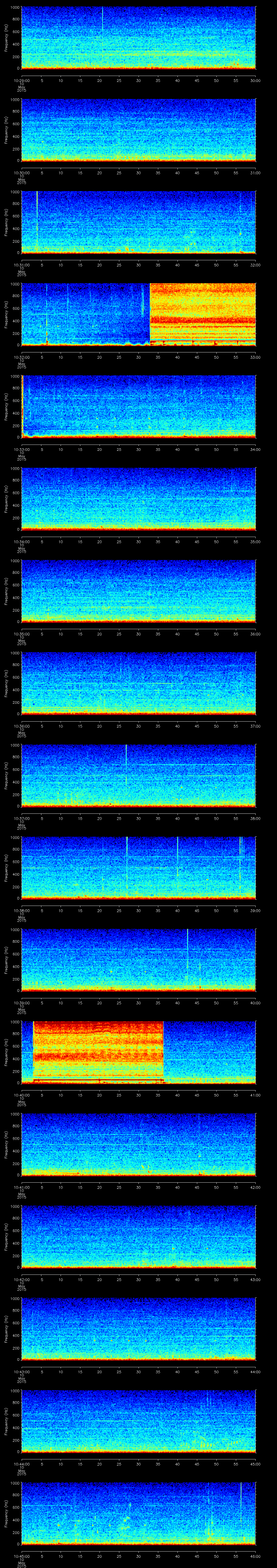Click the 10:42:00 start time label
The width and height of the screenshot is (277, 1568).
click(21, 1279)
